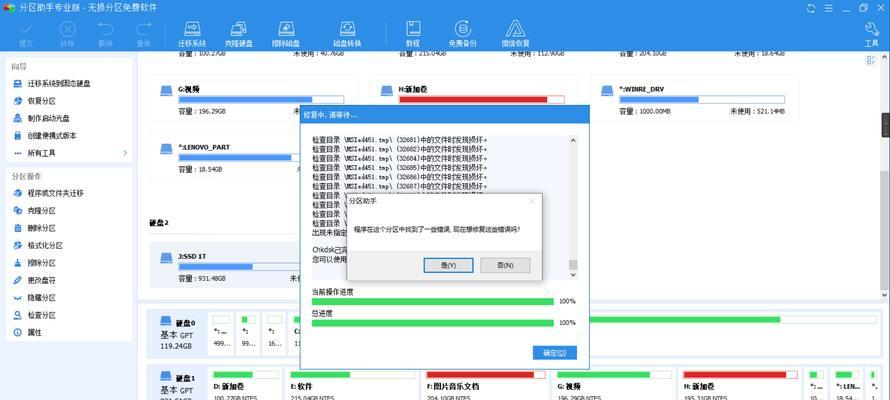Select 硬盘1 in the disk map
The height and width of the screenshot is (400, 890).
click(177, 384)
